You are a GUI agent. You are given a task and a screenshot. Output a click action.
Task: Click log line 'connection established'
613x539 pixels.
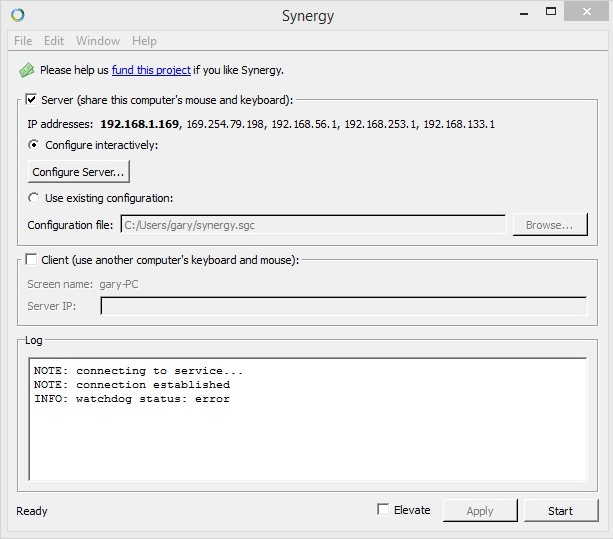(132, 385)
